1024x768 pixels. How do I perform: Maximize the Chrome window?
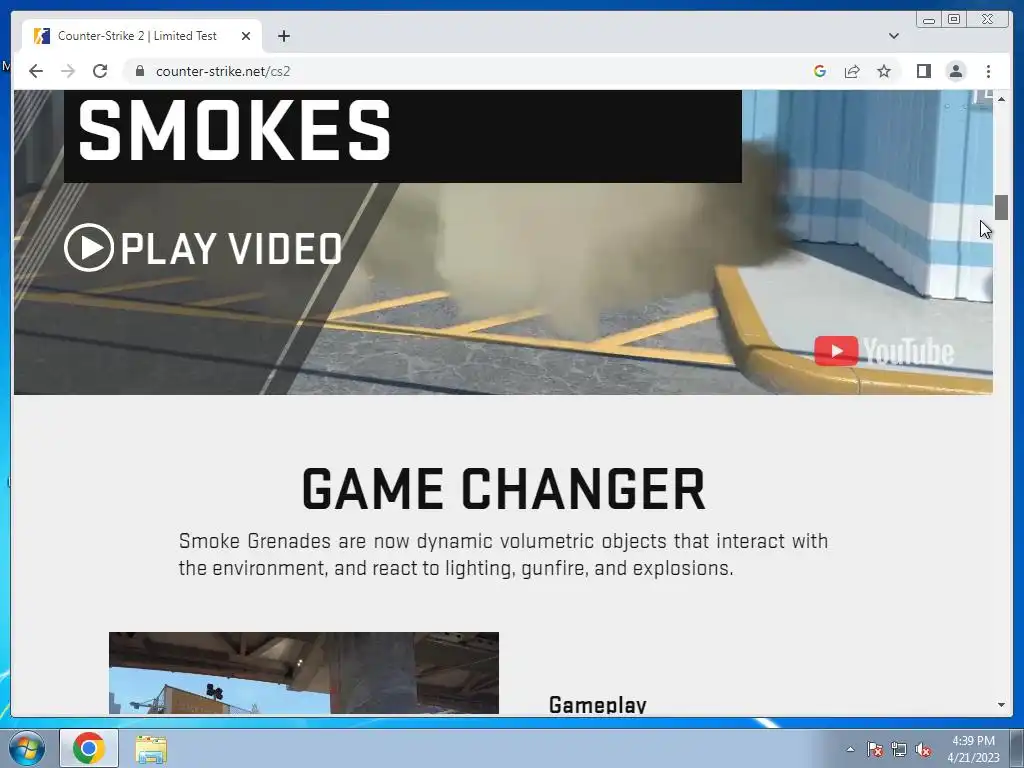[x=953, y=20]
